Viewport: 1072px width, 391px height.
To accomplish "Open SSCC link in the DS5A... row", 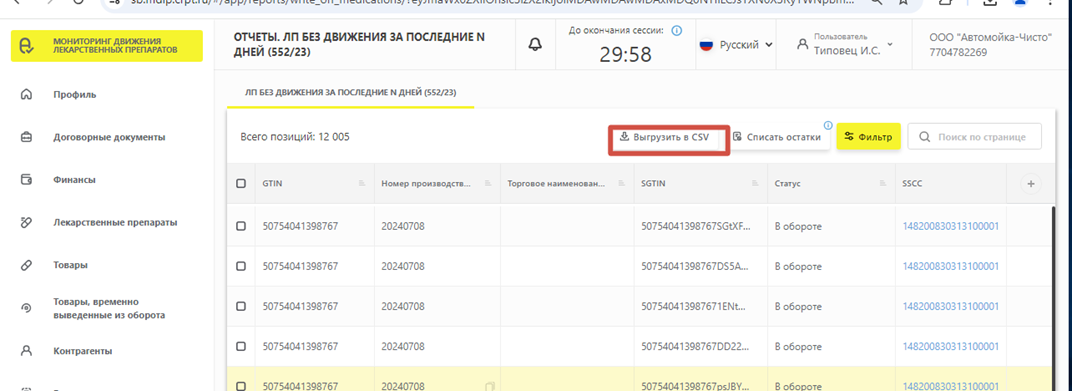I will click(951, 266).
